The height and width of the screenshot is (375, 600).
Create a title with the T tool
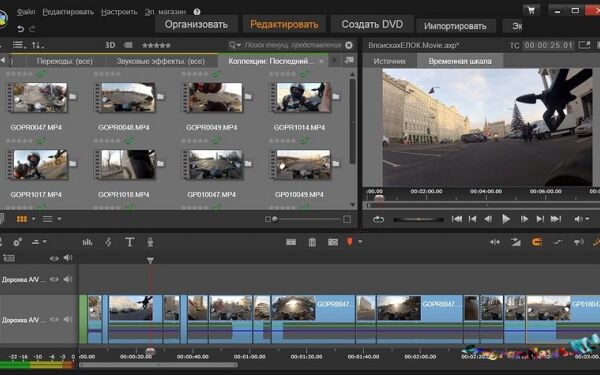pos(130,242)
